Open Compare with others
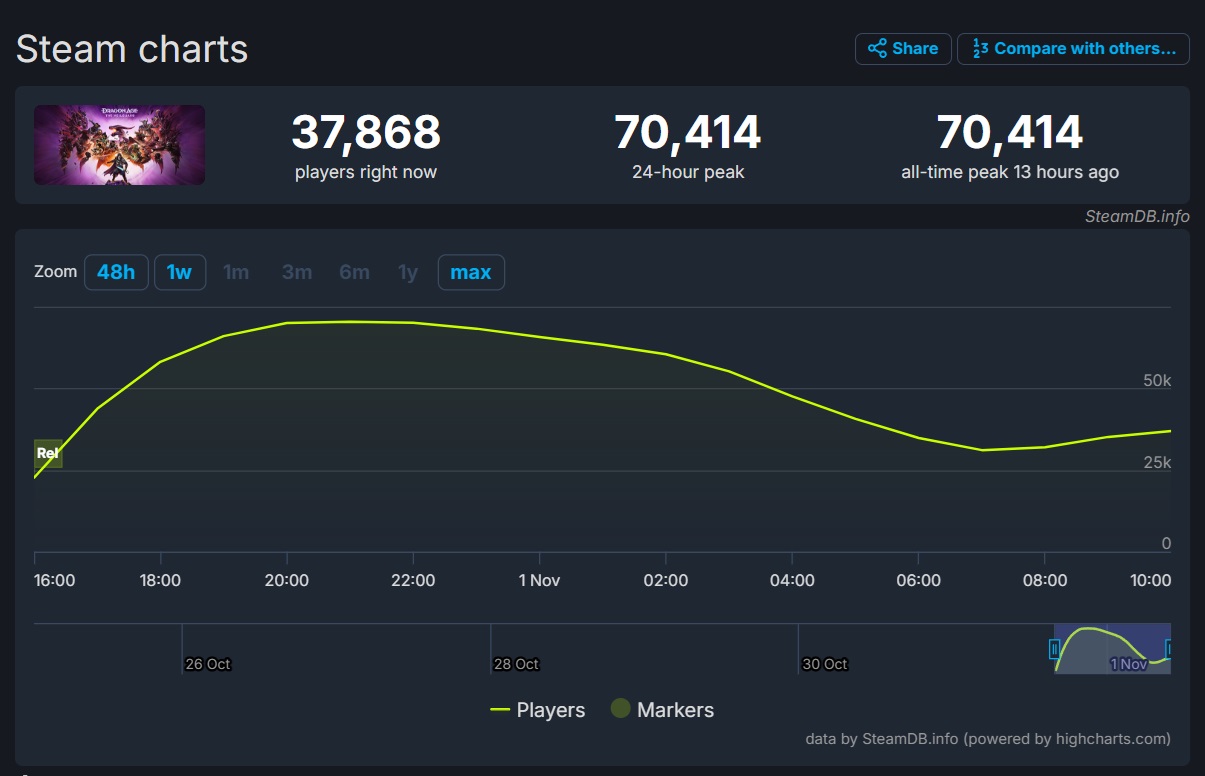The image size is (1205, 776). pos(1073,49)
